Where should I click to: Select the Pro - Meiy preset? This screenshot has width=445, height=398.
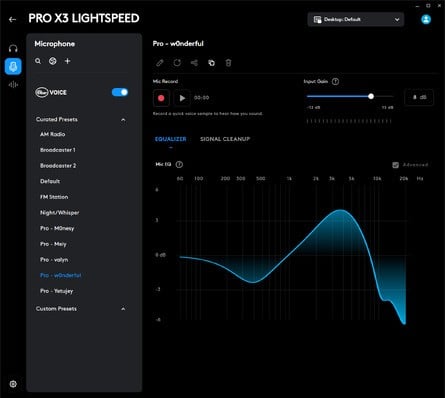point(53,244)
